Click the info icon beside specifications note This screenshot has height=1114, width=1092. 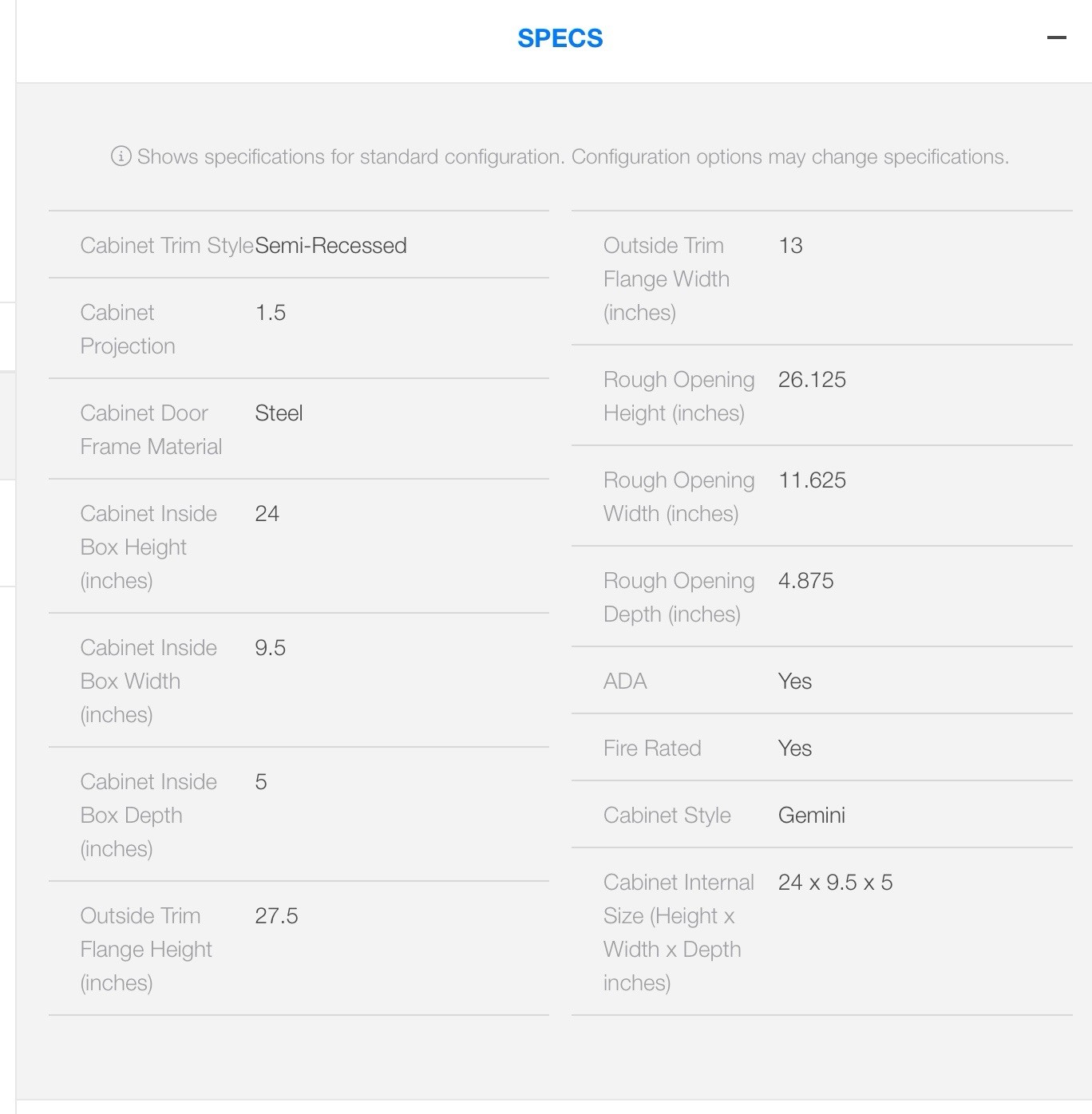tap(121, 156)
